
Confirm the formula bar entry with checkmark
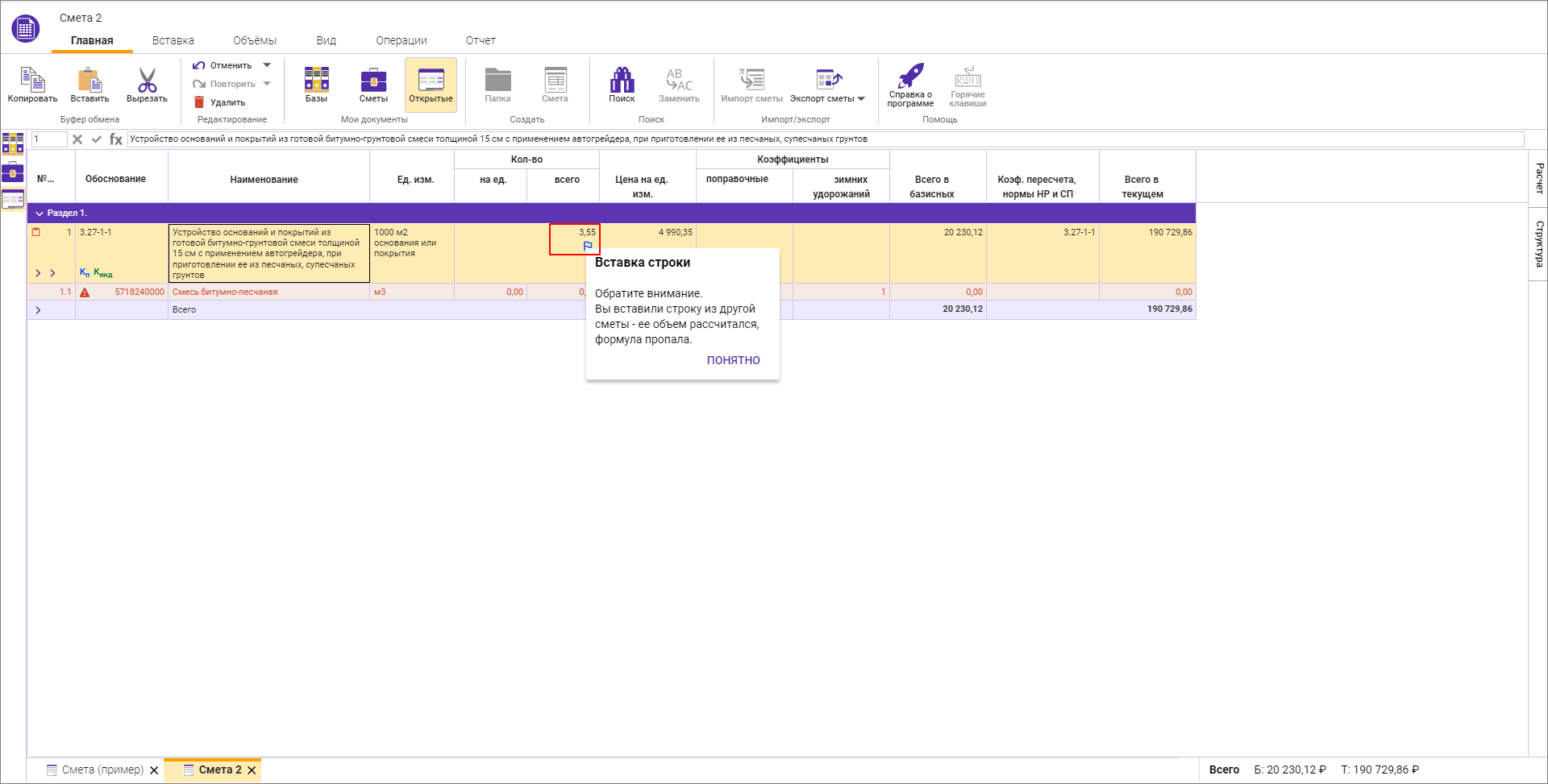(97, 139)
